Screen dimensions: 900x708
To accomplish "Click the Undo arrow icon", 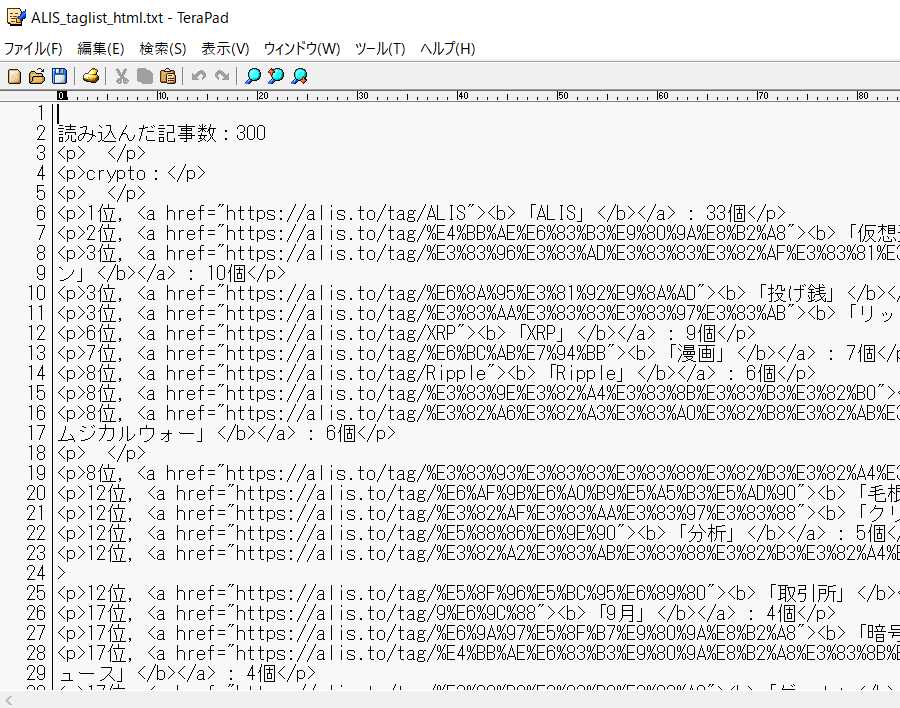I will point(199,76).
